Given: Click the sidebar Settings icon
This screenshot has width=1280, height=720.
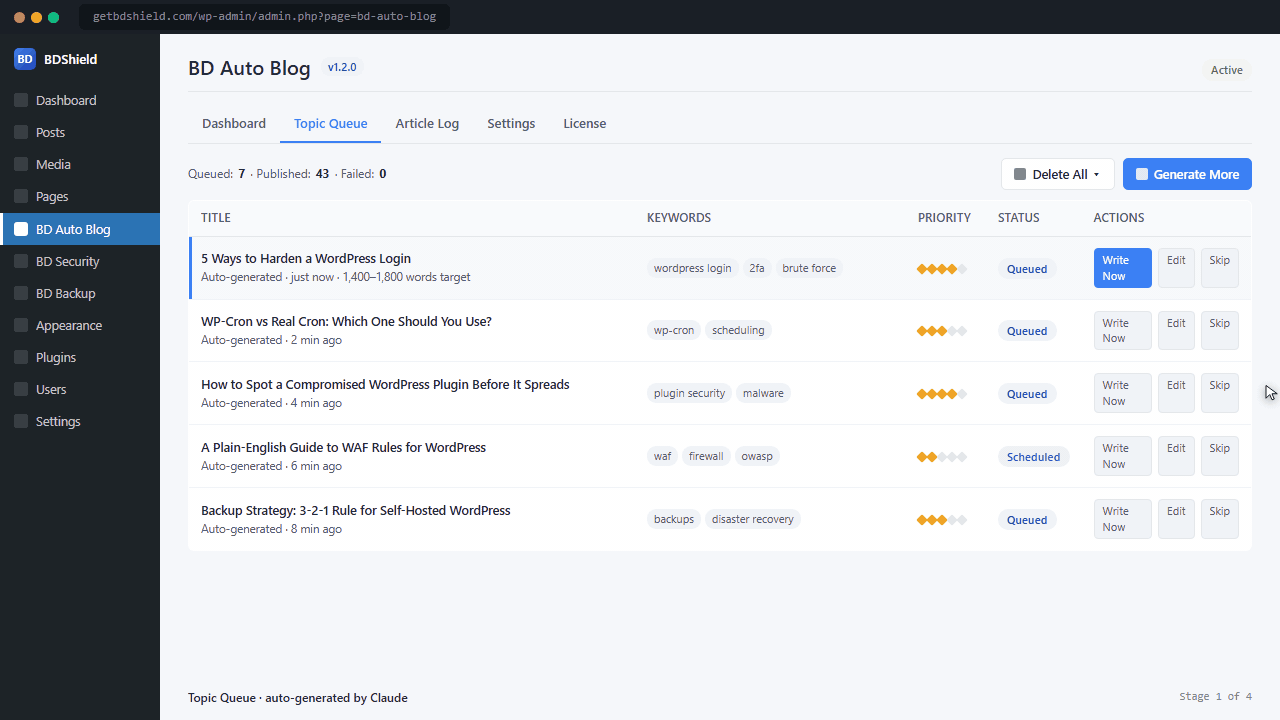Looking at the screenshot, I should tap(21, 421).
